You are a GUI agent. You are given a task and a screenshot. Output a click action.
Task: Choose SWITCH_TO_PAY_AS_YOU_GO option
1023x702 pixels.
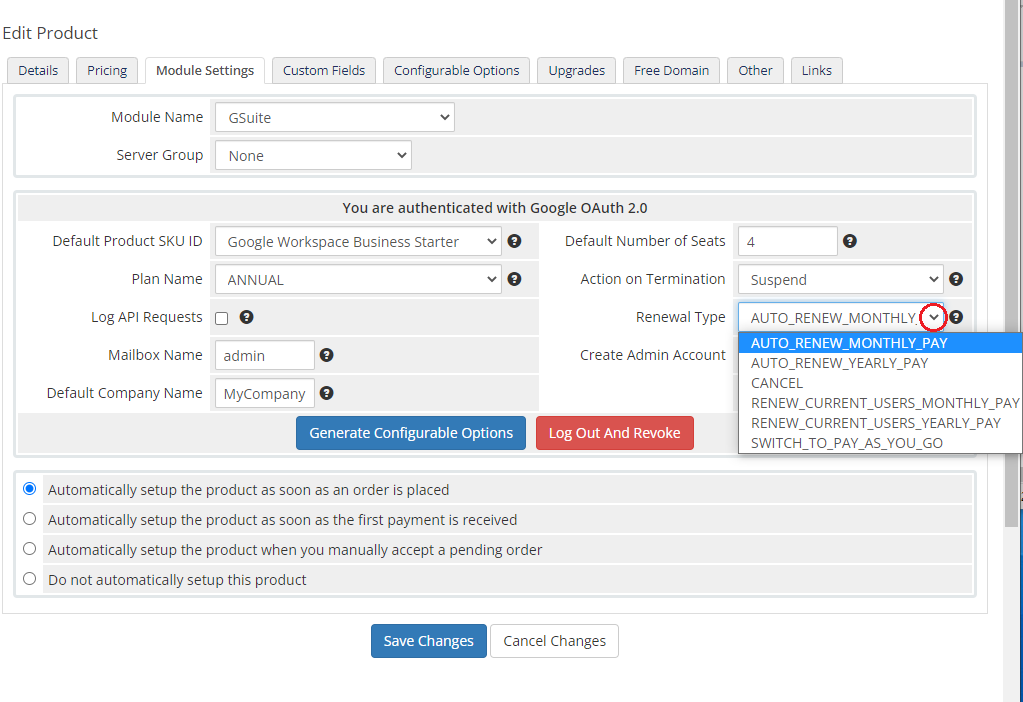[879, 443]
